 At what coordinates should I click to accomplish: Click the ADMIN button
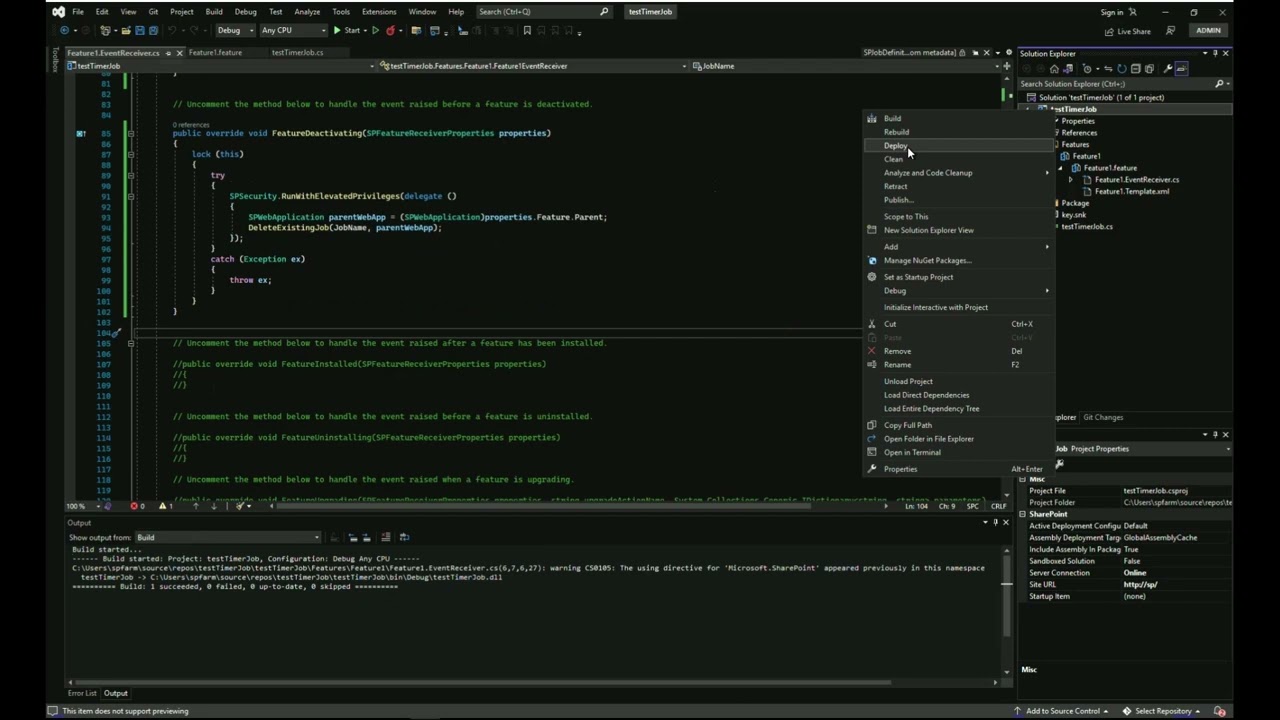click(1208, 31)
